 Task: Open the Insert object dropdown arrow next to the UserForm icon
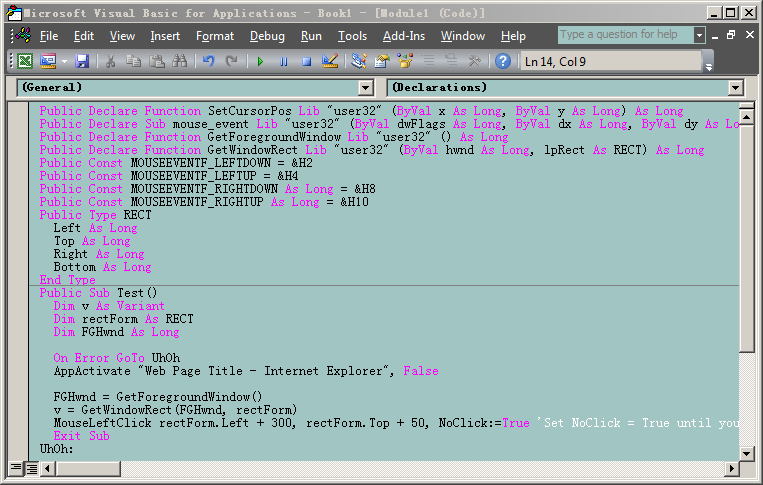64,62
